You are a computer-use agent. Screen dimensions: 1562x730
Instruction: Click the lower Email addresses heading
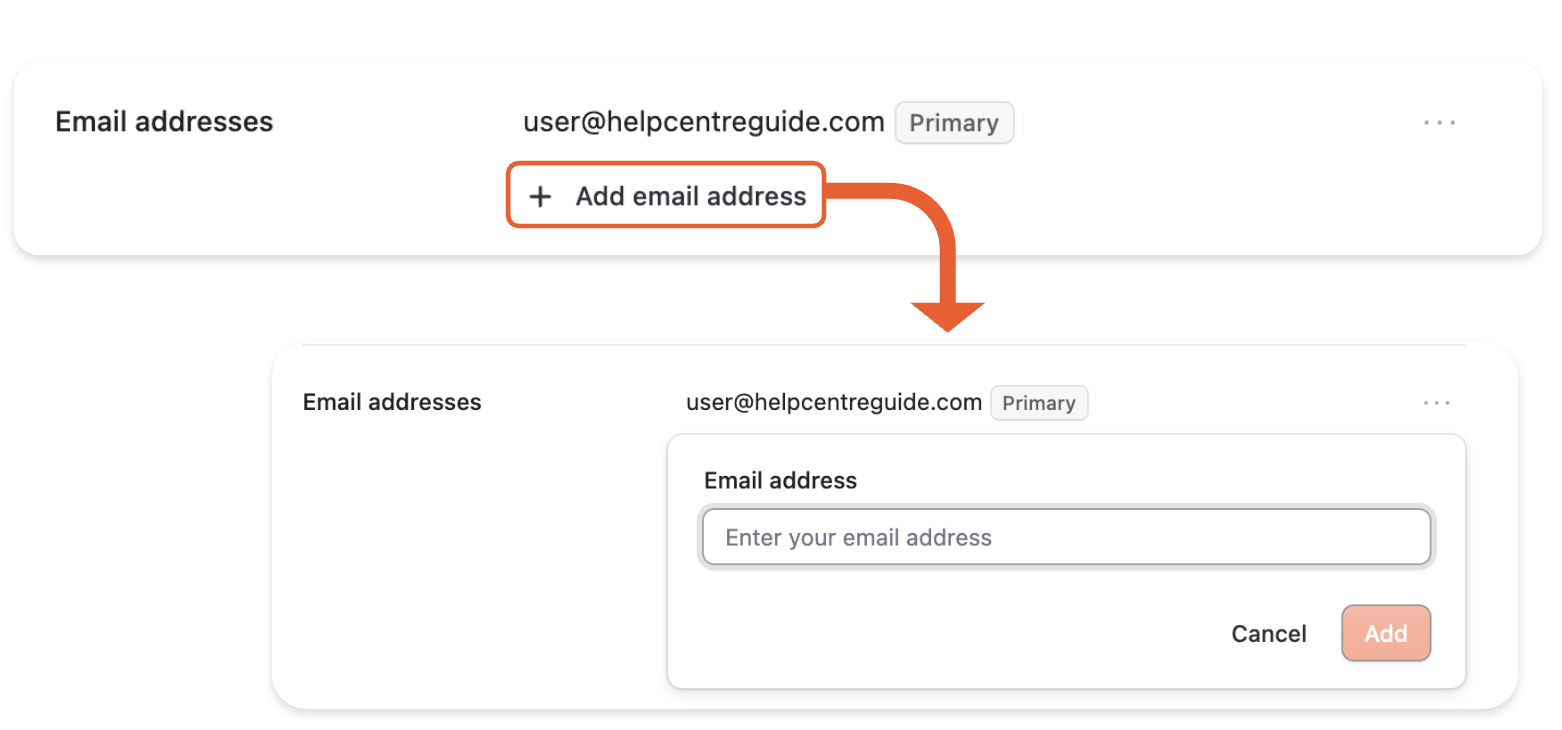pyautogui.click(x=392, y=403)
